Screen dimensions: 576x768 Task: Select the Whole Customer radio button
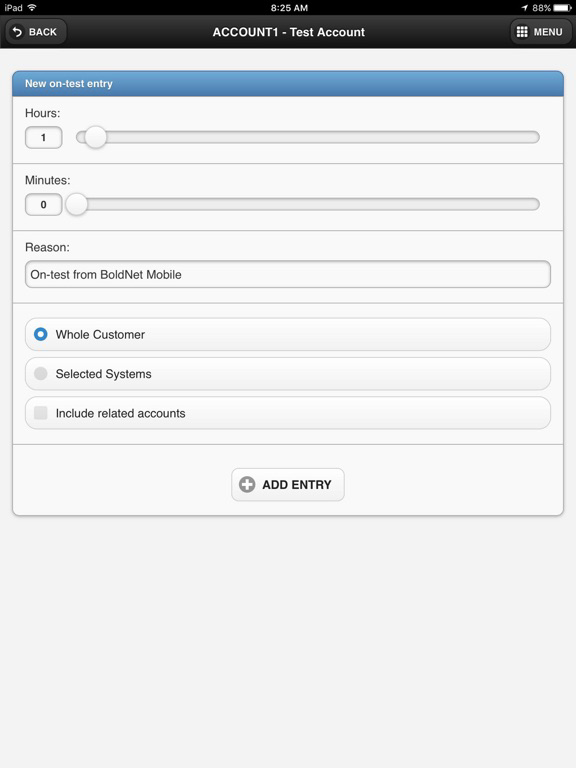(41, 334)
